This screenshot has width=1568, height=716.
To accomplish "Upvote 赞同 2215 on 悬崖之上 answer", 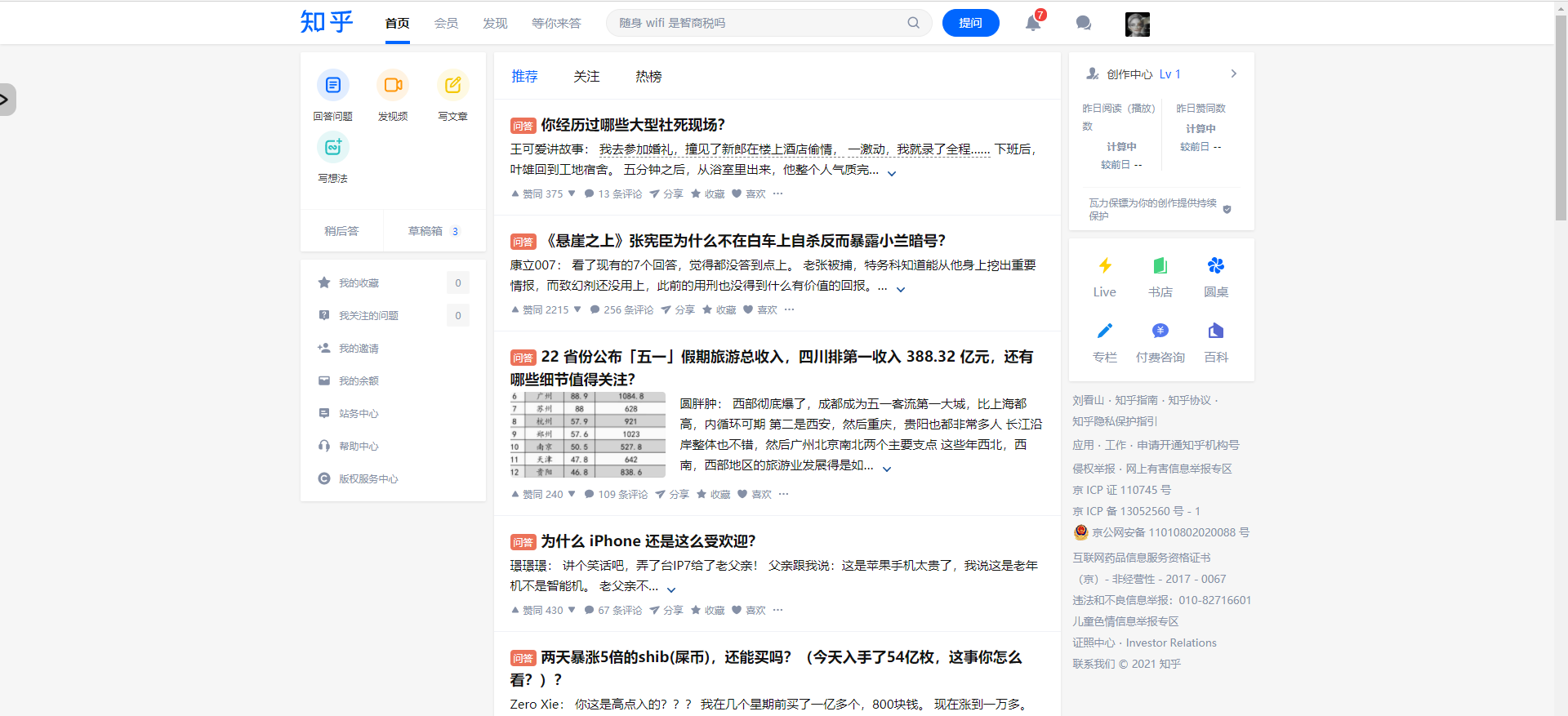I will coord(540,310).
